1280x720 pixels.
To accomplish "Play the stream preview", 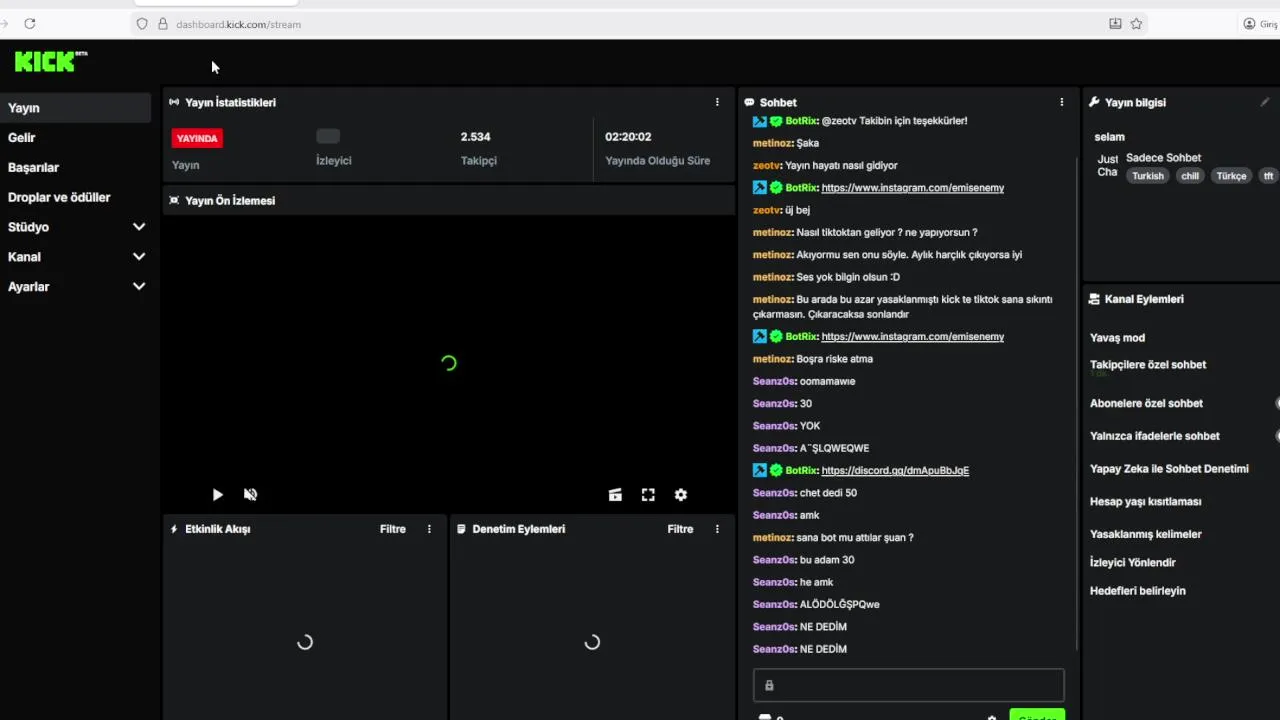I will coord(217,495).
